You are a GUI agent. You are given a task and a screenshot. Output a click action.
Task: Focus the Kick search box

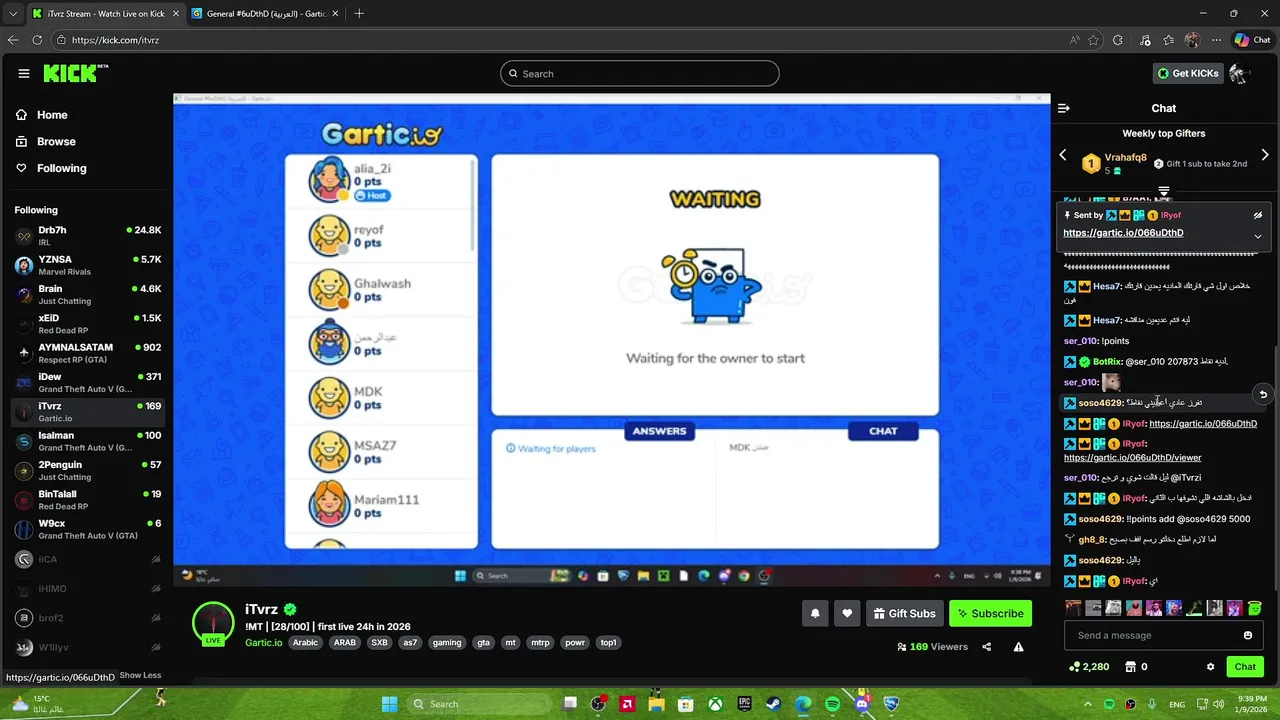click(640, 73)
